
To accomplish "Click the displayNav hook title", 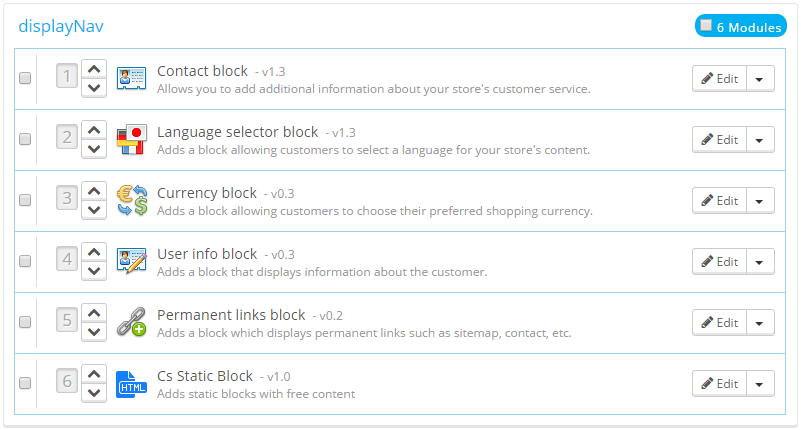I will pyautogui.click(x=61, y=26).
